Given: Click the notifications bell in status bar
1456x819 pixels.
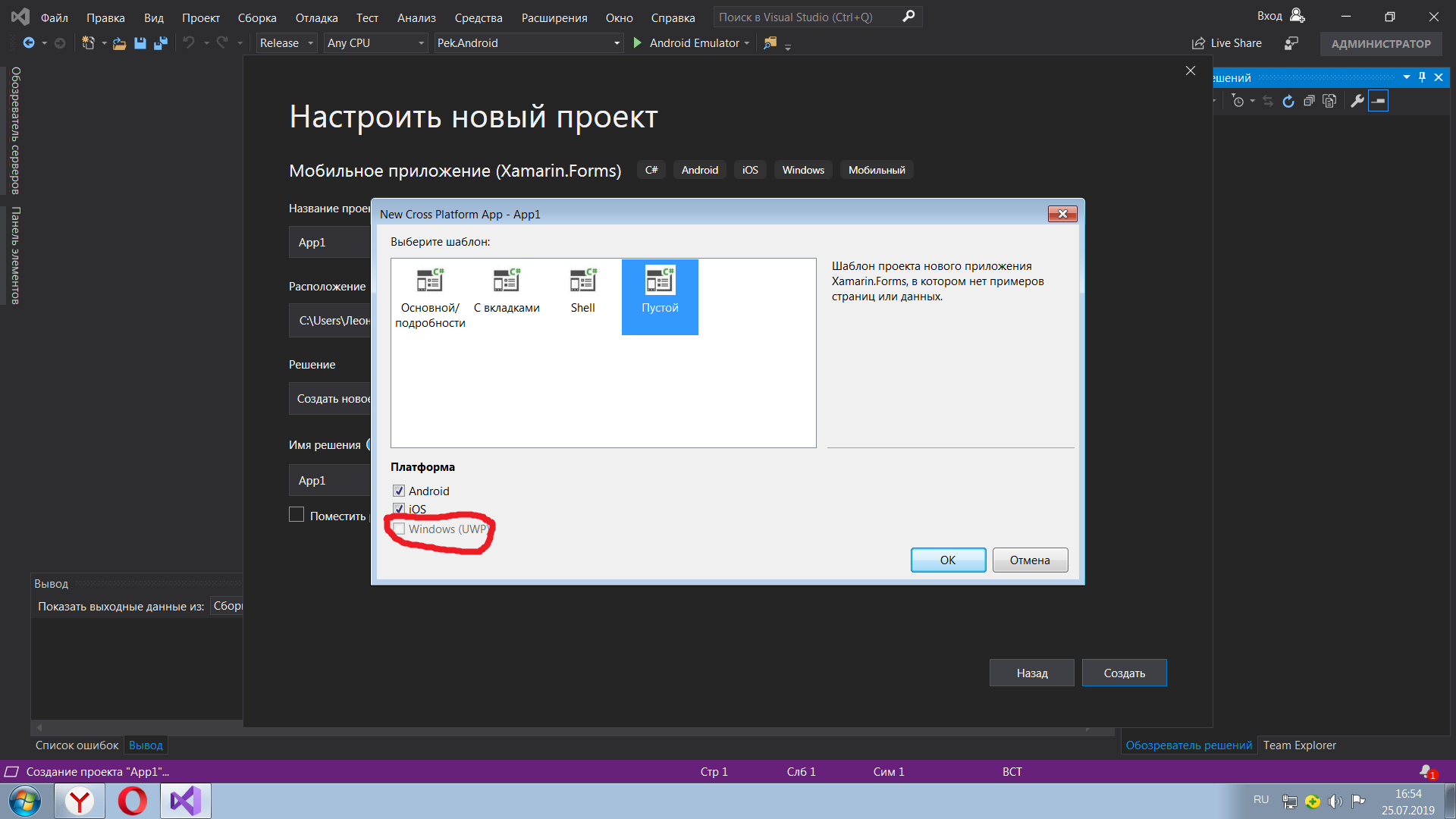Looking at the screenshot, I should tap(1427, 772).
